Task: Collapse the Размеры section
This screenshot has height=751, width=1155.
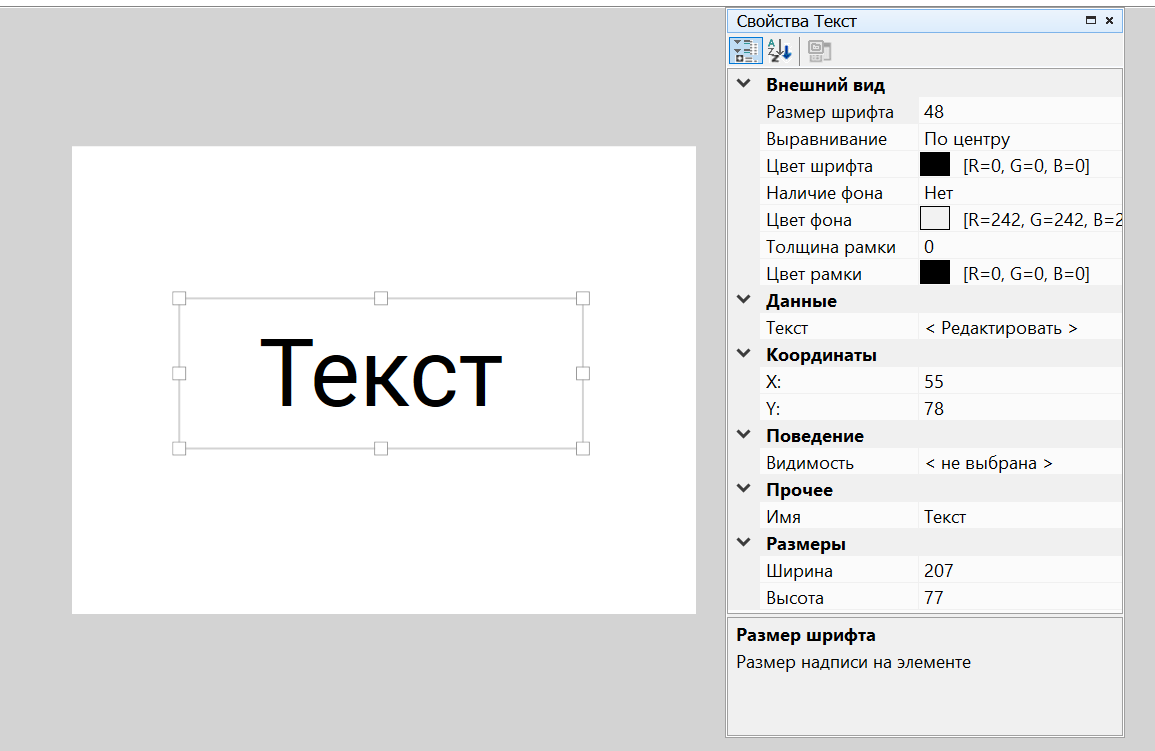Action: tap(743, 543)
